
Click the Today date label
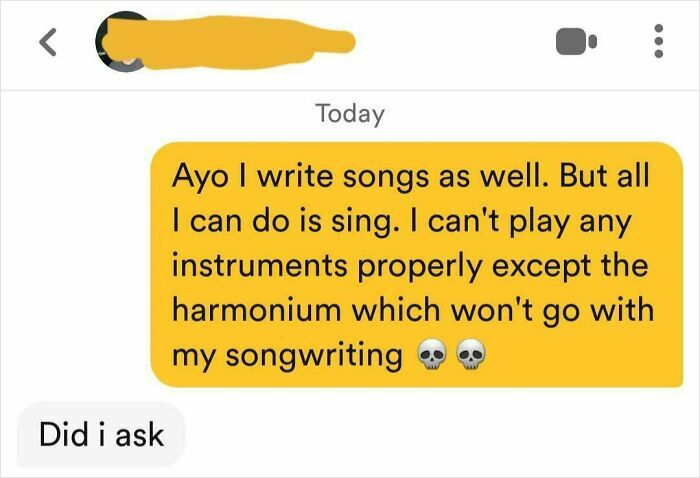pyautogui.click(x=350, y=114)
